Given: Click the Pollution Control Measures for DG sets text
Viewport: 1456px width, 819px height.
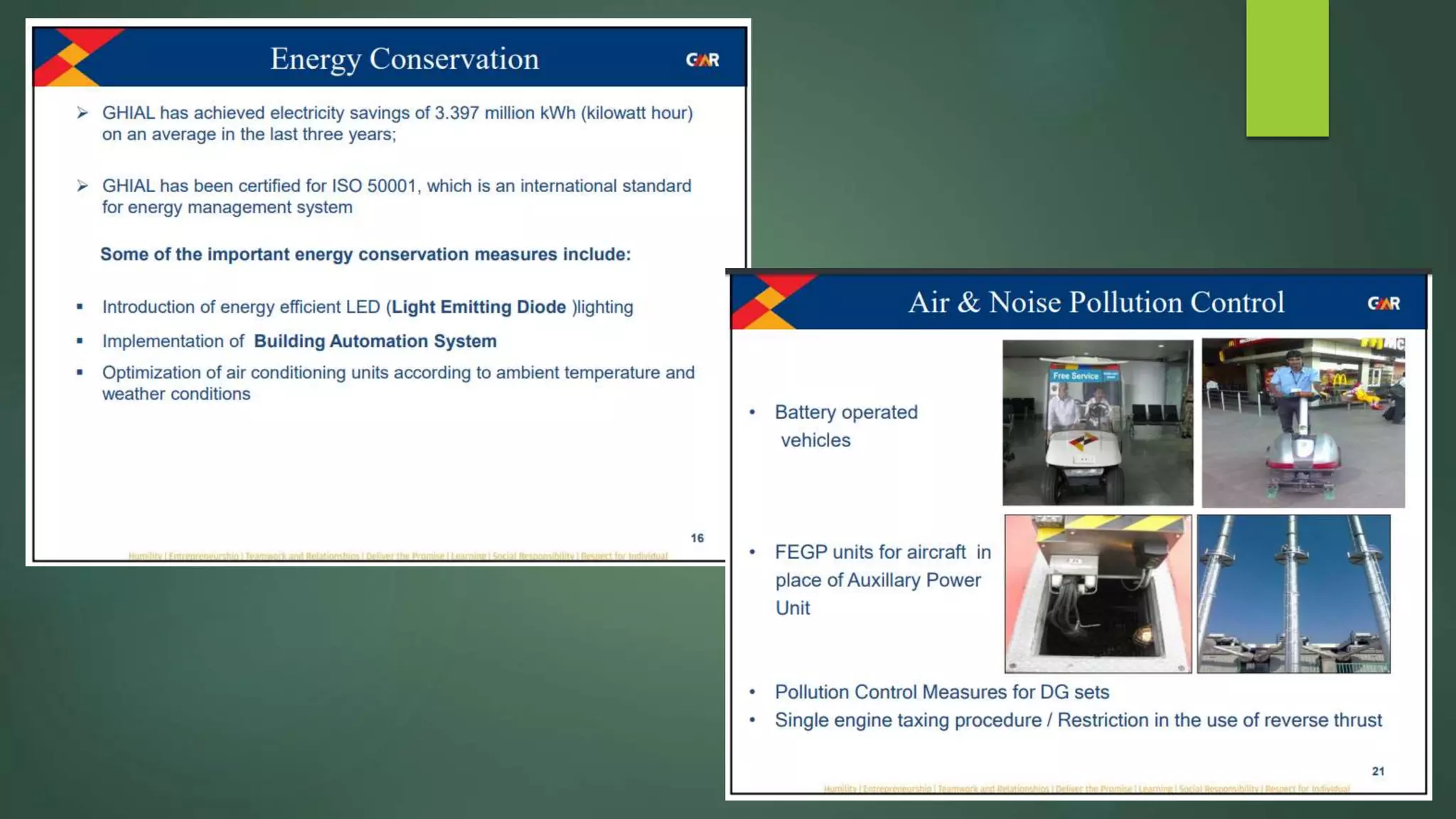Looking at the screenshot, I should (941, 692).
